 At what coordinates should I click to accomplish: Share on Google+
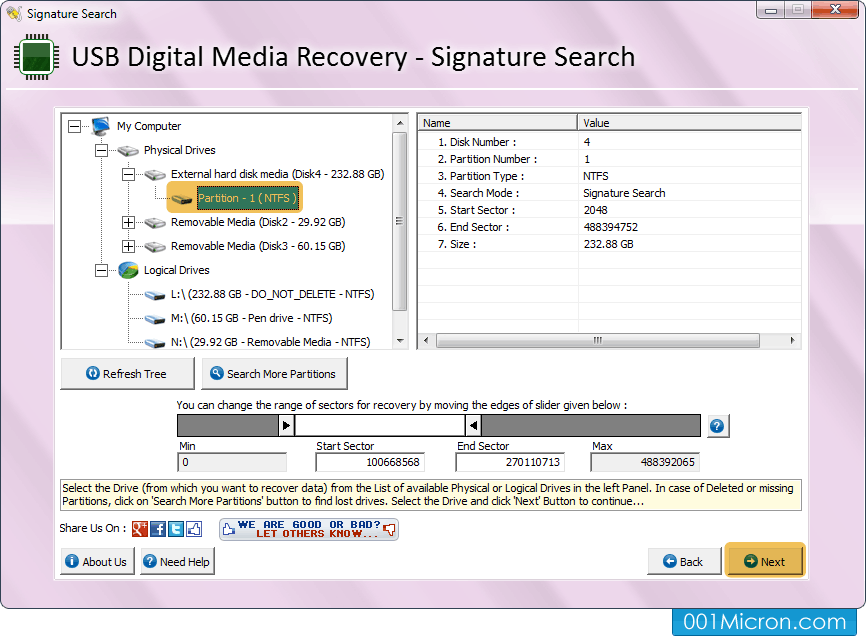coord(138,528)
